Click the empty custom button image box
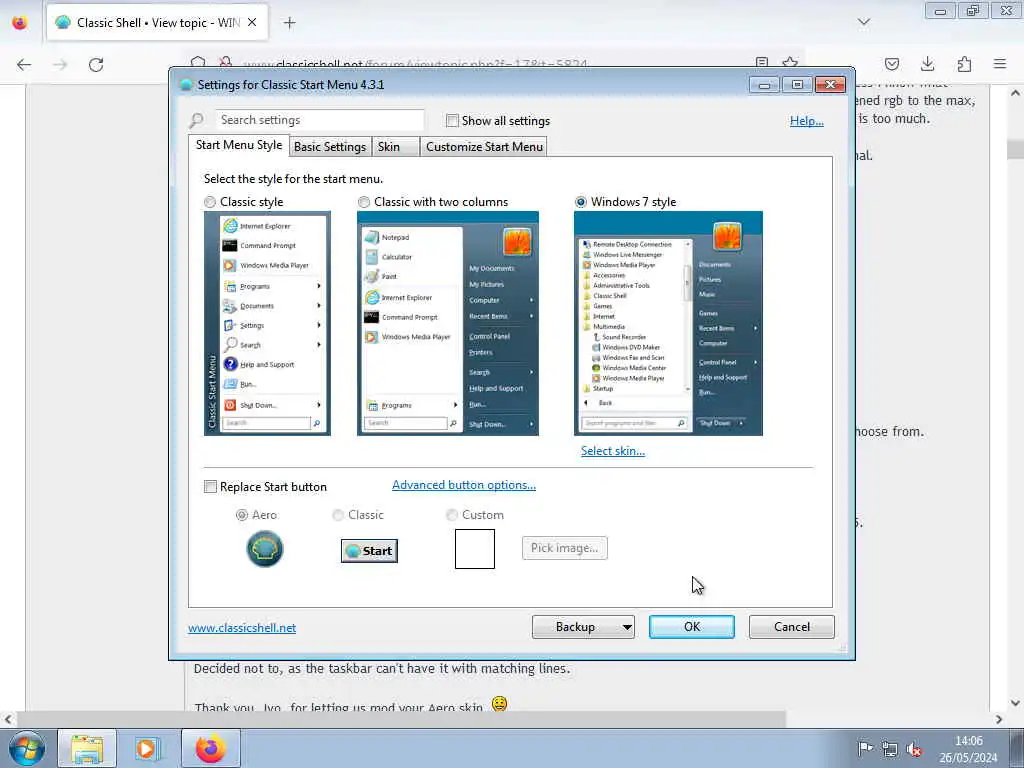Image resolution: width=1024 pixels, height=768 pixels. [475, 549]
